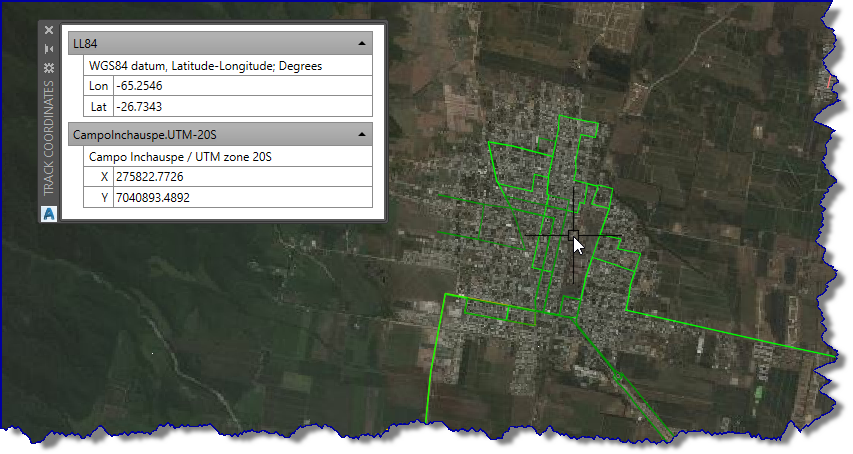This screenshot has height=454, width=853.
Task: Click the X value 275822.7726 field
Action: click(243, 177)
